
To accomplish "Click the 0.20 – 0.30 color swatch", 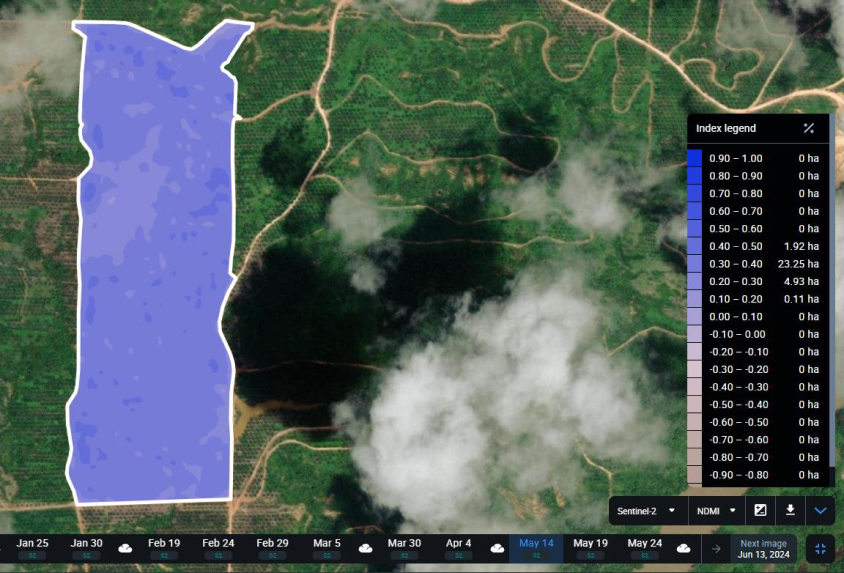I will [x=694, y=281].
